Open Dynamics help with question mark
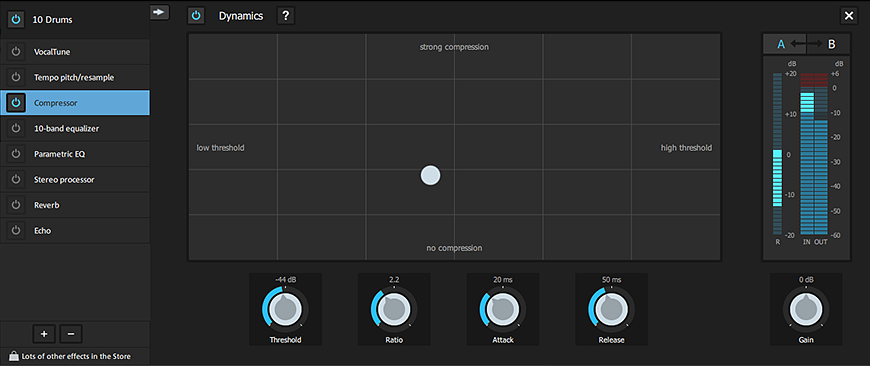This screenshot has width=870, height=366. pyautogui.click(x=286, y=16)
